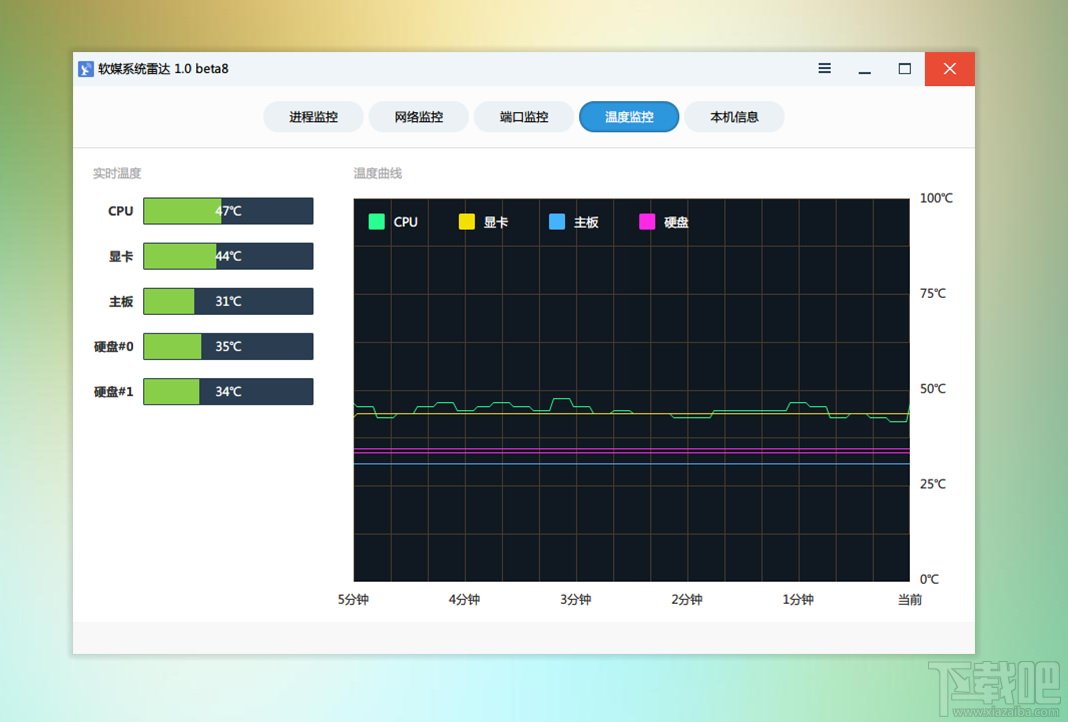The width and height of the screenshot is (1068, 722).
Task: Maximize the 软媒系统雷达 window
Action: [905, 68]
